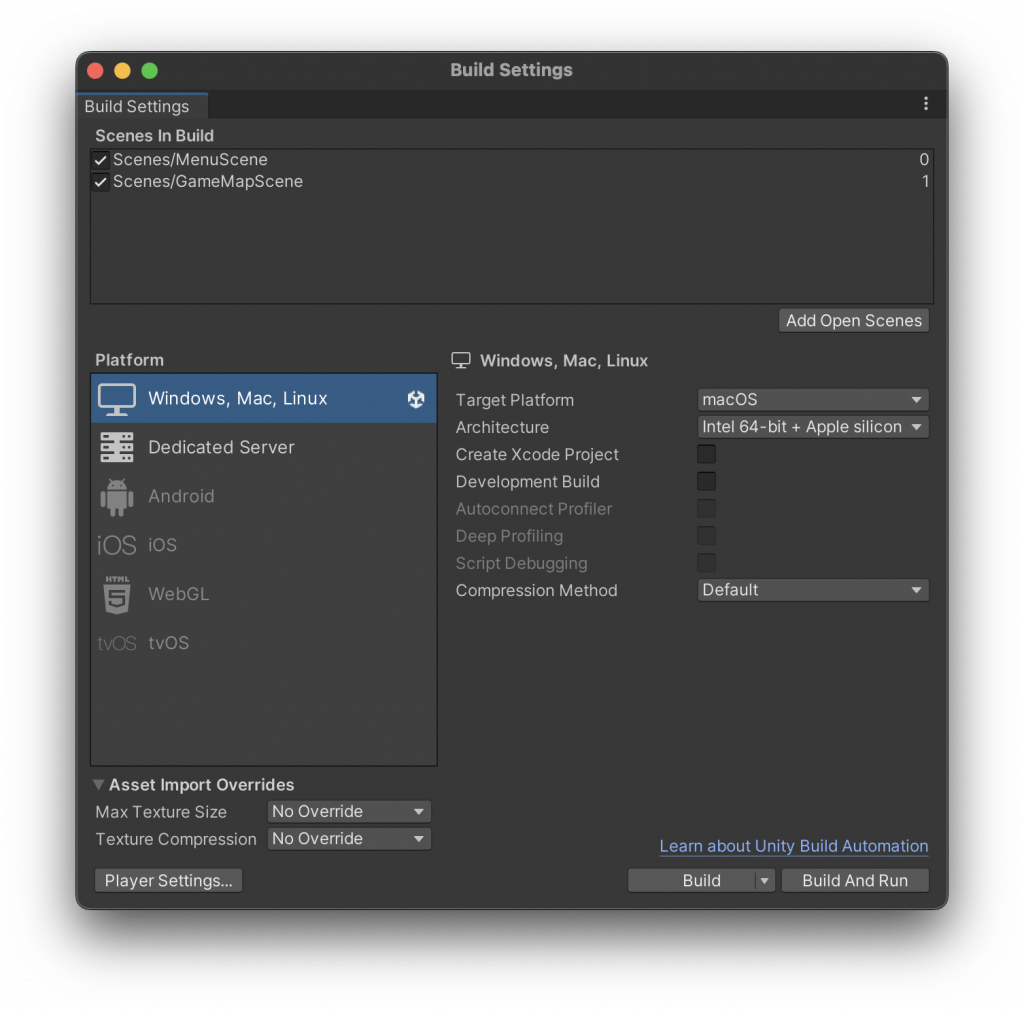The width and height of the screenshot is (1024, 1010).
Task: Toggle the Autoconnect Profiler checkbox
Action: click(707, 509)
